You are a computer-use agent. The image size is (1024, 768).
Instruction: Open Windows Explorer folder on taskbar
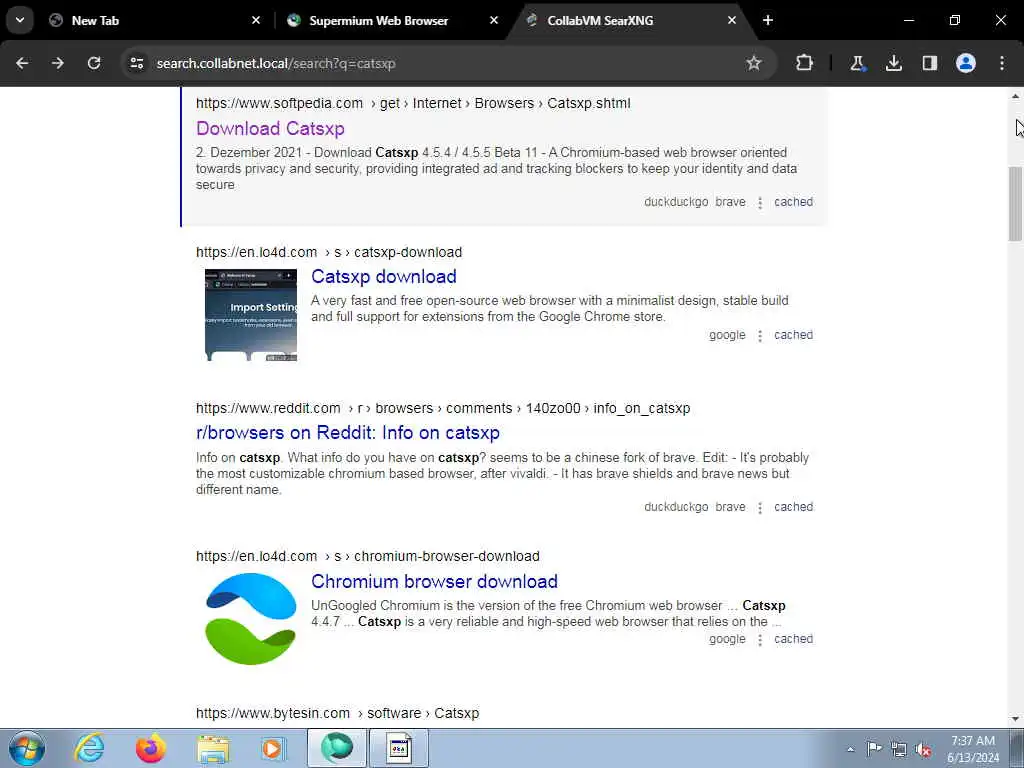(x=214, y=748)
